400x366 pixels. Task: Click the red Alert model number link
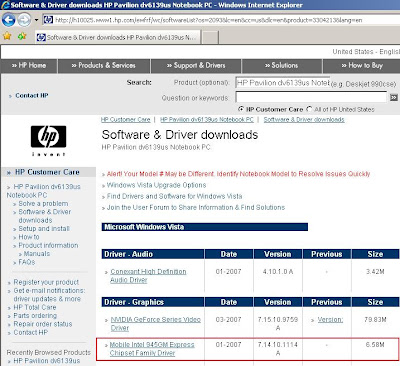point(238,174)
